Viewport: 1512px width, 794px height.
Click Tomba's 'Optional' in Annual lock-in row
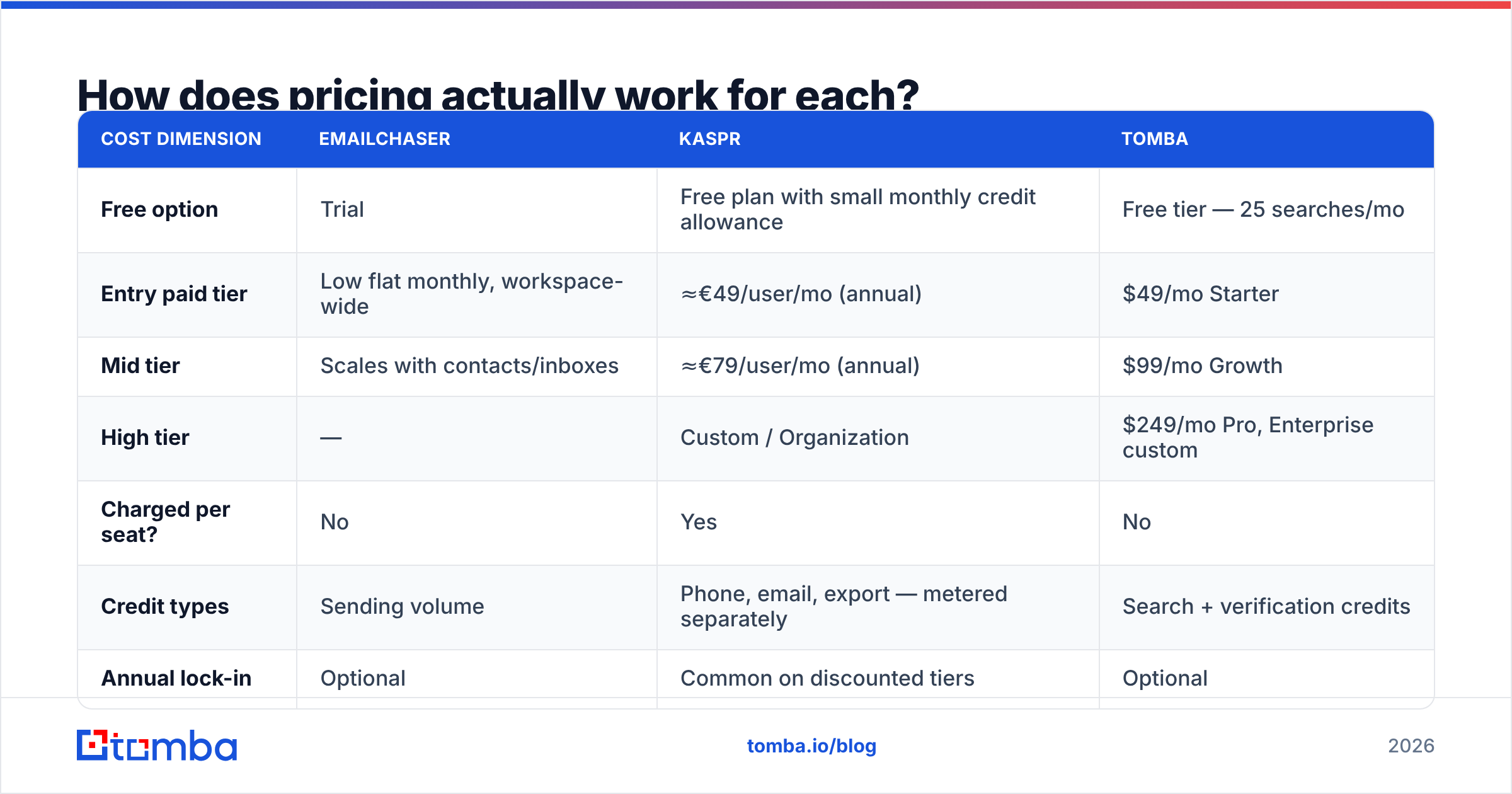(1165, 678)
